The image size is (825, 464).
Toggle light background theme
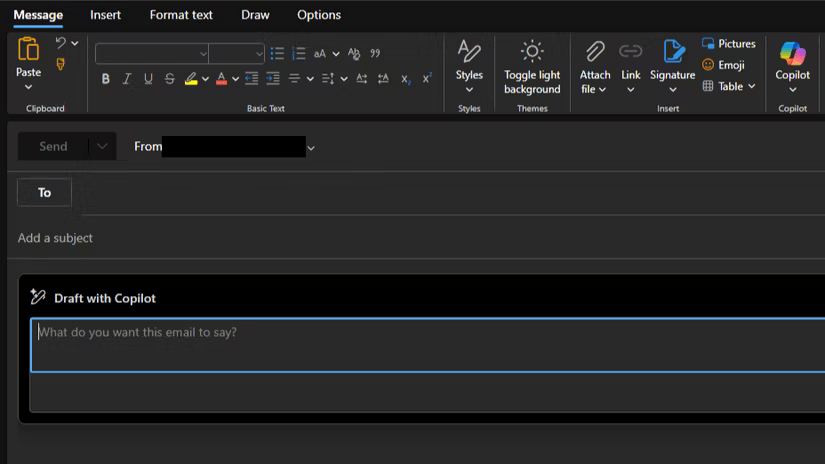[x=532, y=66]
